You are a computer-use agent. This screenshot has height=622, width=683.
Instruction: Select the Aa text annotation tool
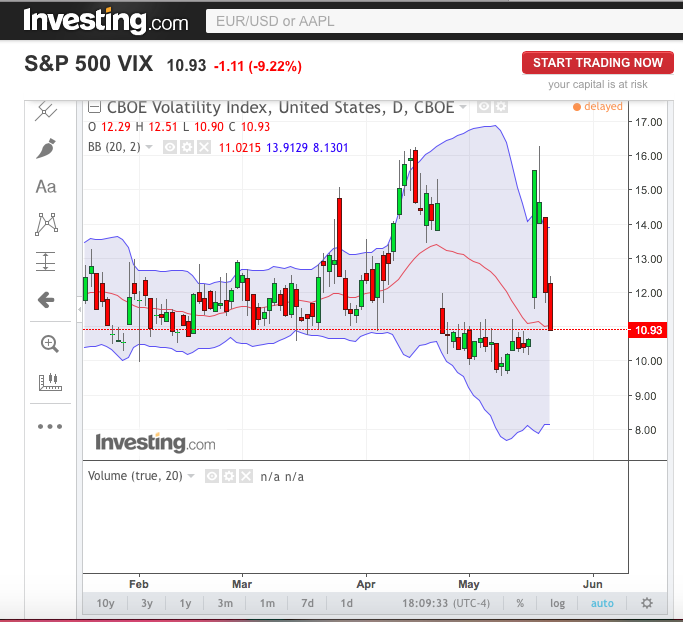(46, 187)
